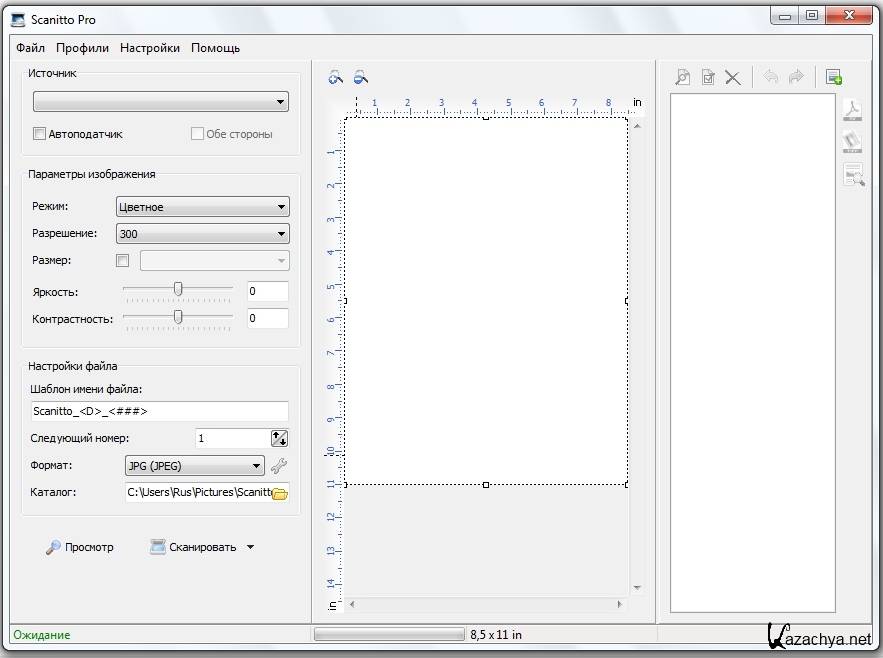The image size is (883, 658).
Task: Click the PDF export icon on right sidebar
Action: [853, 111]
